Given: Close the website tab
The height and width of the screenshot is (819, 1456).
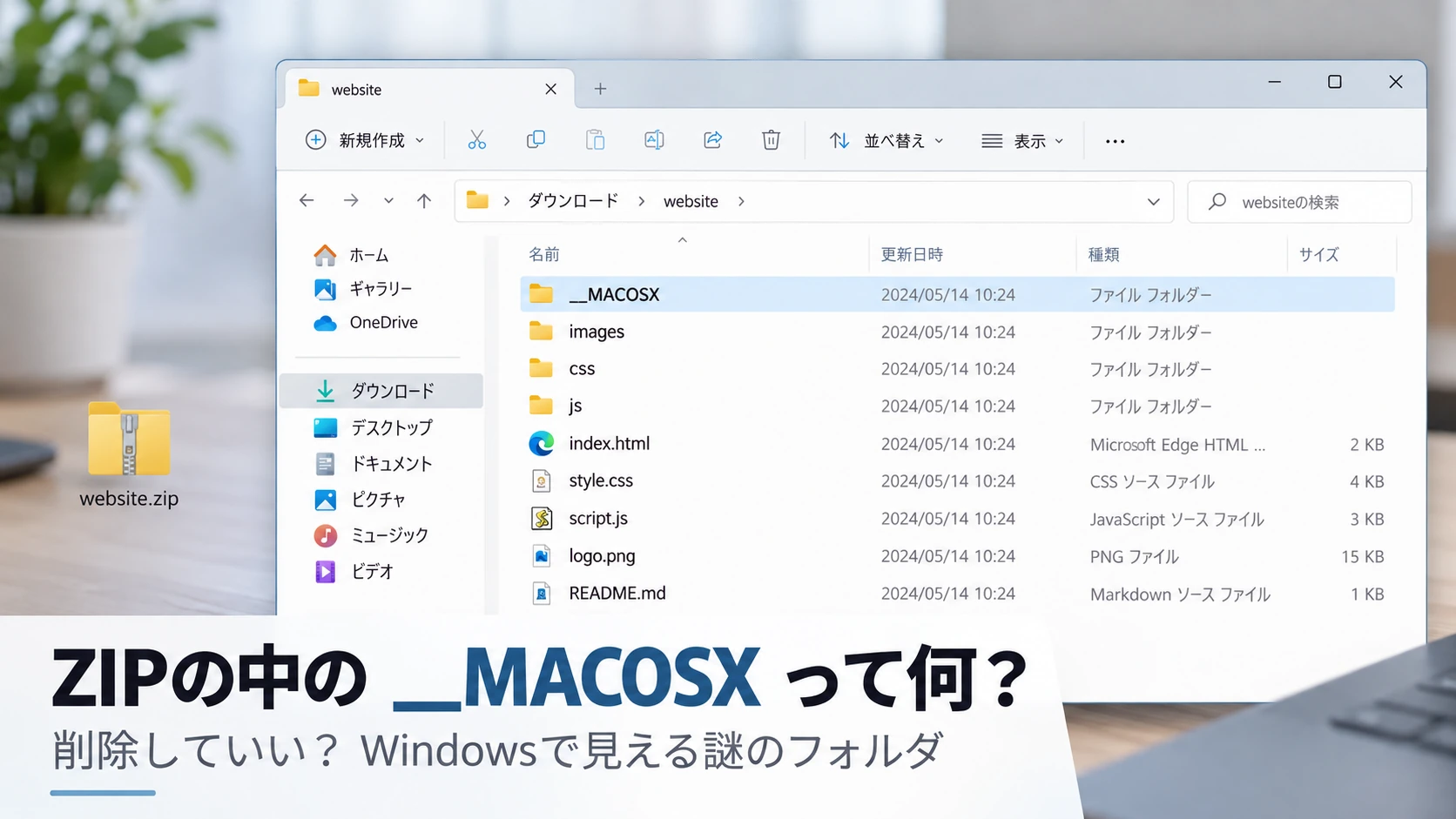Looking at the screenshot, I should coord(550,89).
